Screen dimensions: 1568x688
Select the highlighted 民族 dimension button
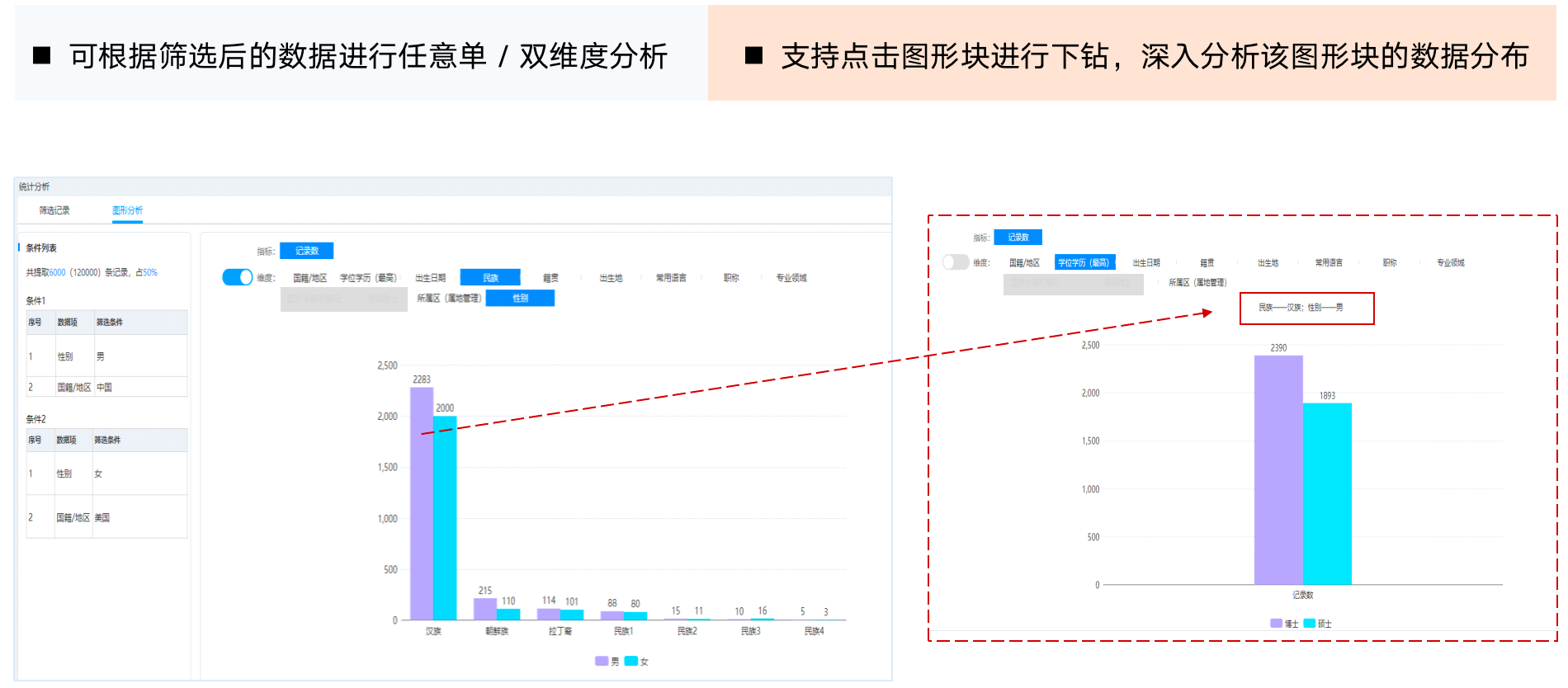[490, 278]
